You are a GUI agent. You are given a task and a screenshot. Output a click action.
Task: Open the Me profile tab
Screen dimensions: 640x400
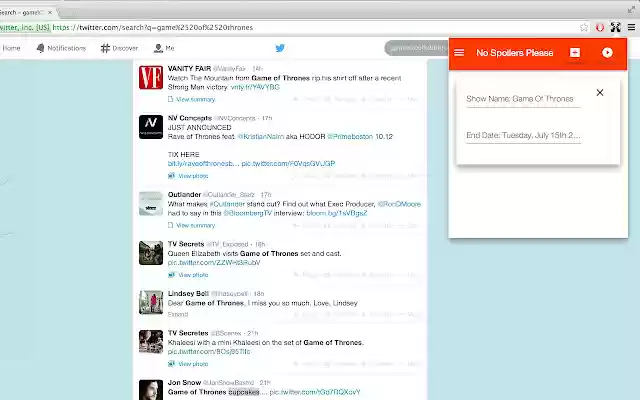[x=164, y=48]
